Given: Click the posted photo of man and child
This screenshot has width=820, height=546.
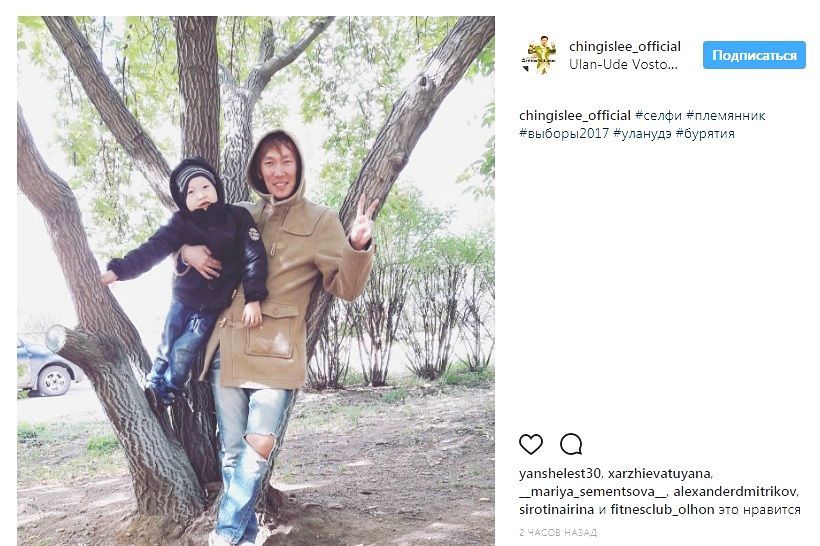Looking at the screenshot, I should point(256,281).
